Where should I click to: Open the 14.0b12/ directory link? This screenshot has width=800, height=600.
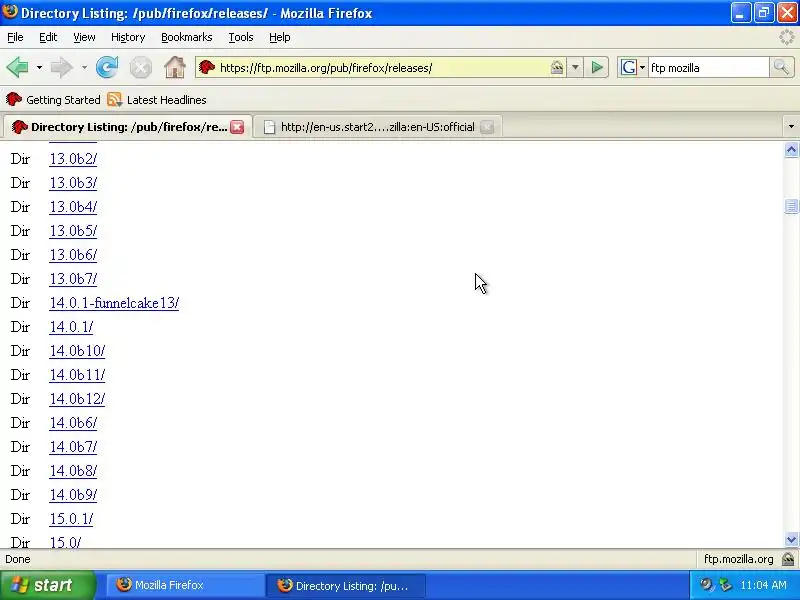click(77, 398)
